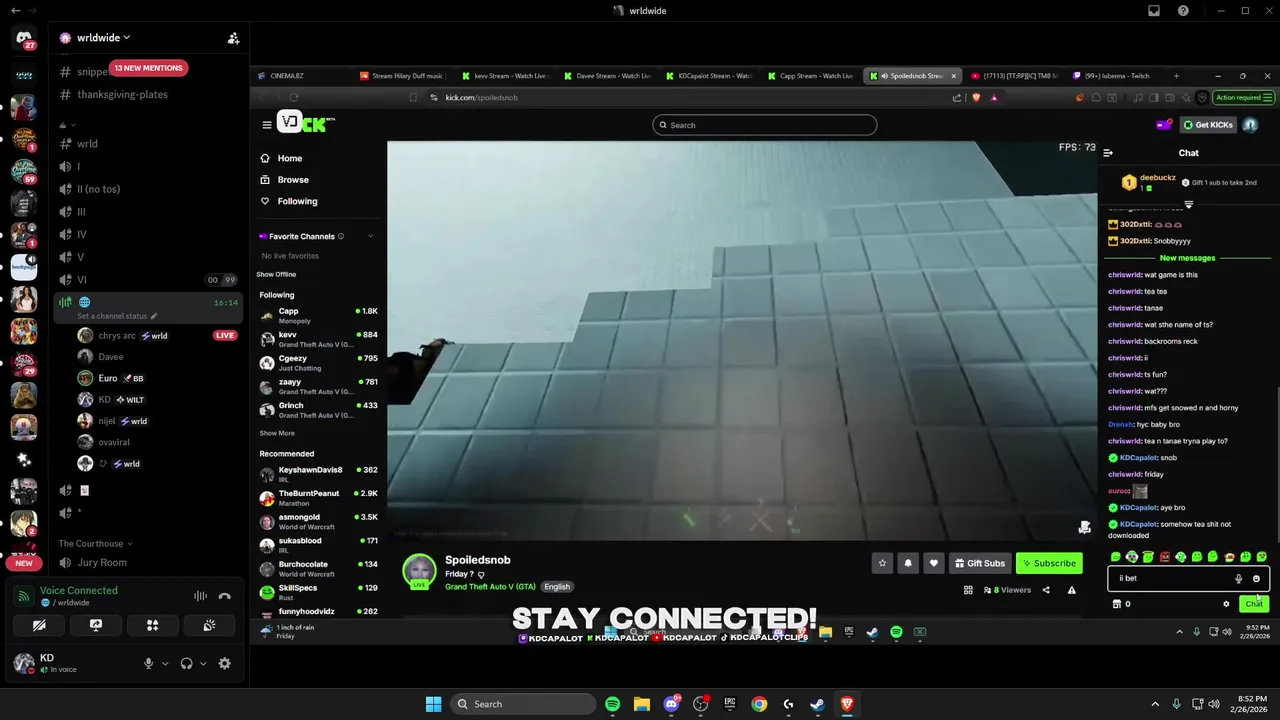Select user ovaviral in voice channel

[114, 442]
